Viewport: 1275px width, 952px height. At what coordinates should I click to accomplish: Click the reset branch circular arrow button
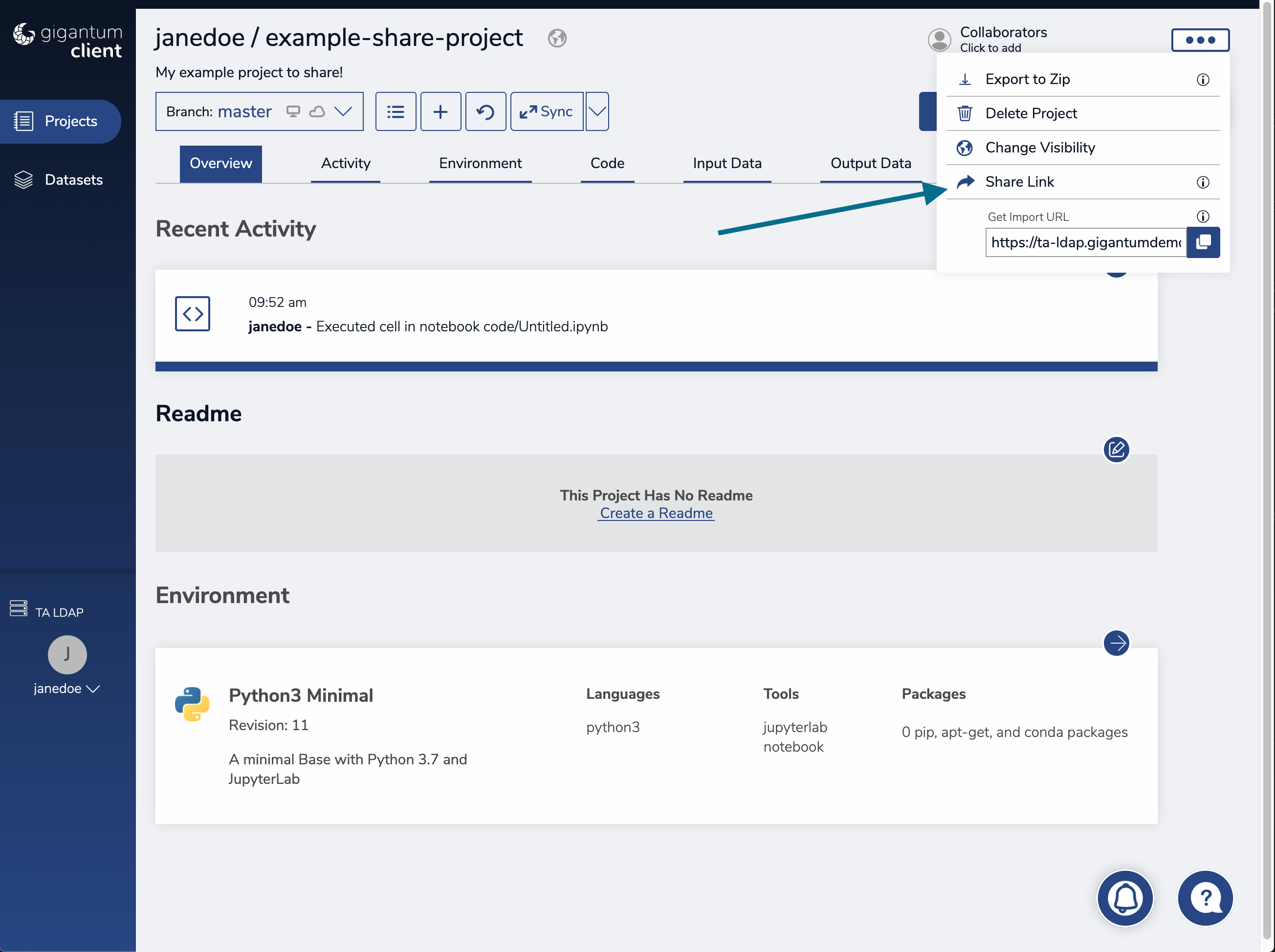coord(485,112)
